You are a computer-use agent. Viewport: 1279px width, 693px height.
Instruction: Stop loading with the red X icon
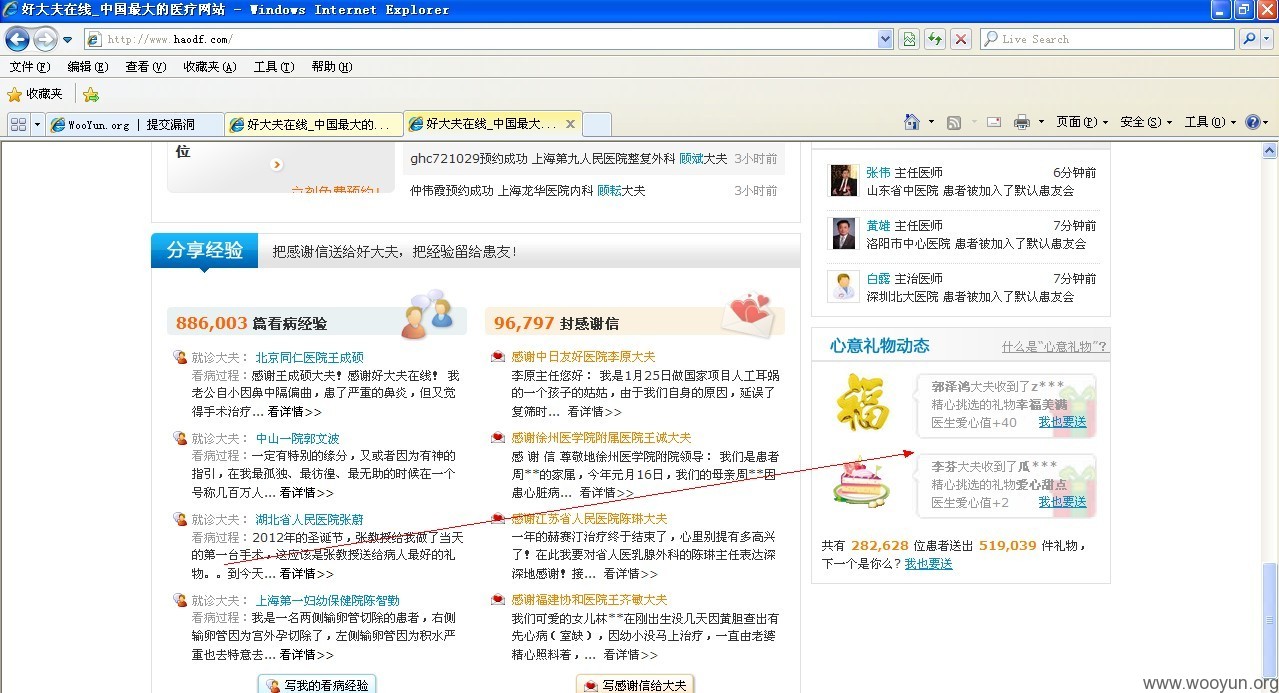[961, 39]
